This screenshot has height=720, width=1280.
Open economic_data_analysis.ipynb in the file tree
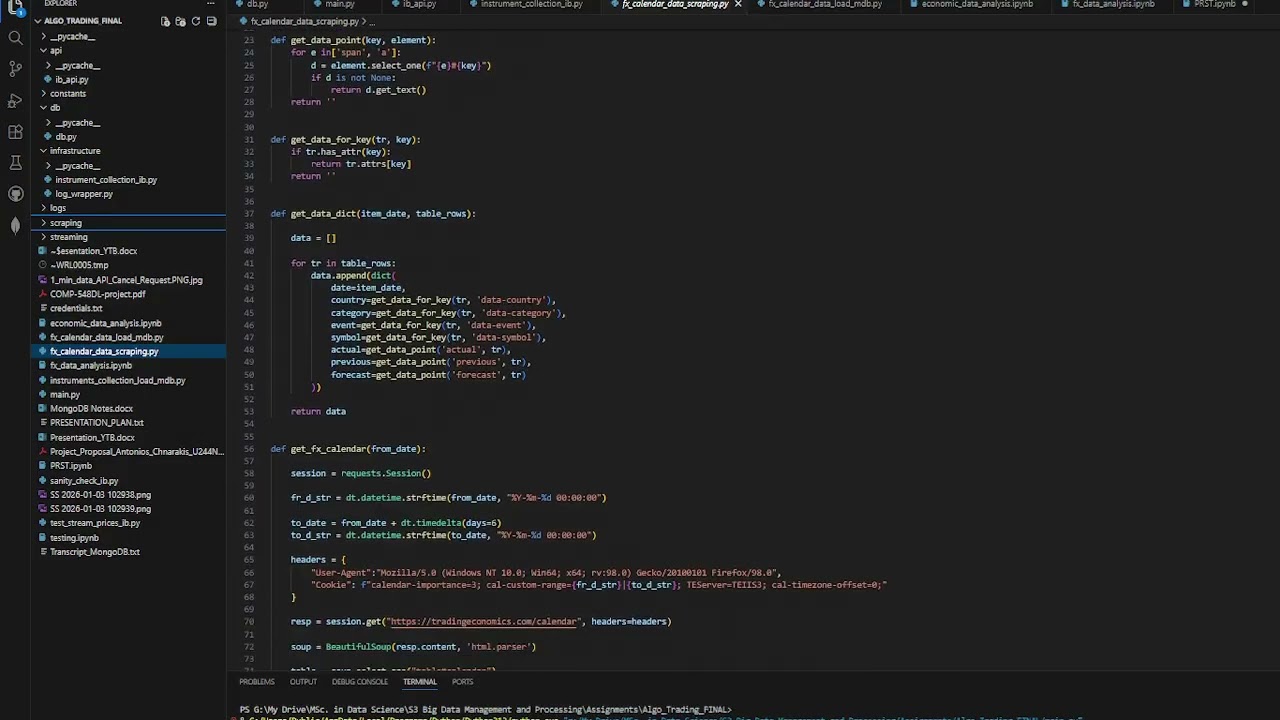pos(105,323)
